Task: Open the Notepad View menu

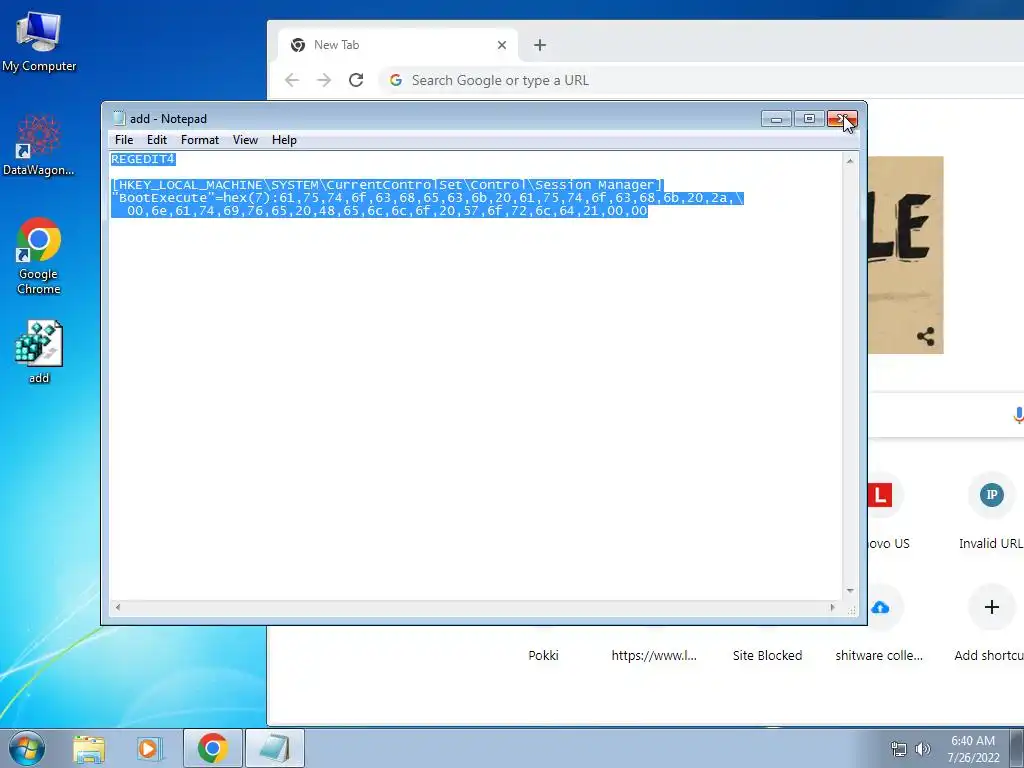Action: click(x=246, y=140)
